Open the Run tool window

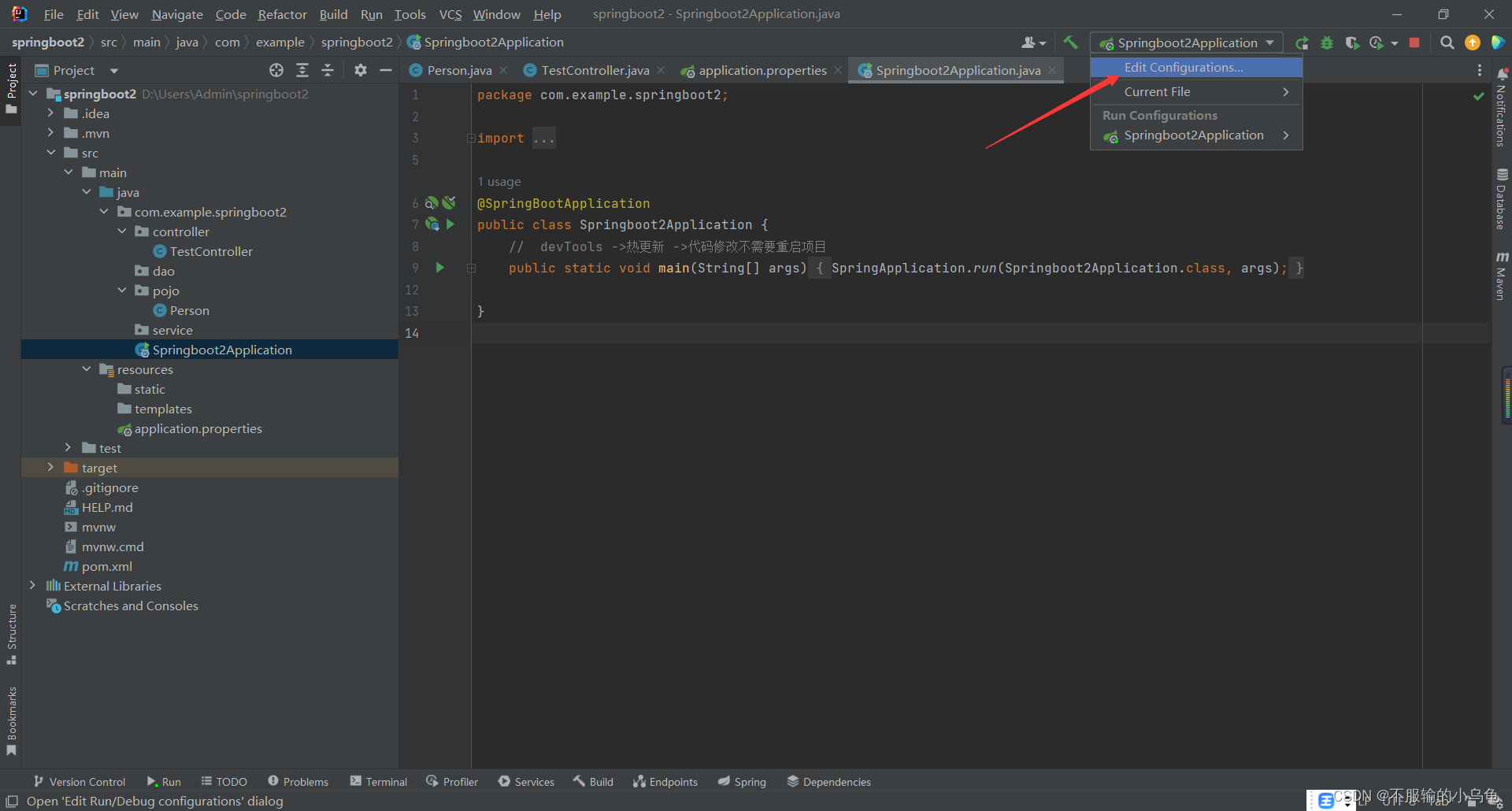click(x=164, y=781)
